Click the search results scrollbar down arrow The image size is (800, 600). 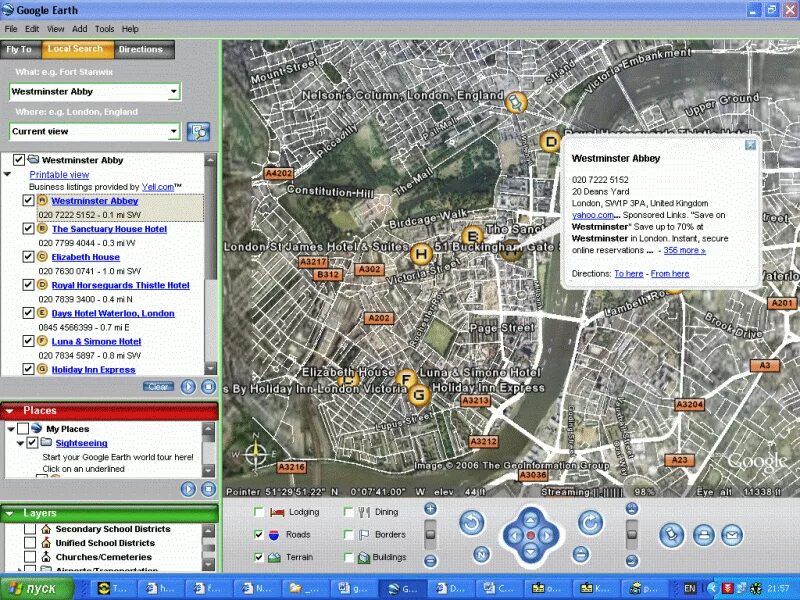point(210,368)
